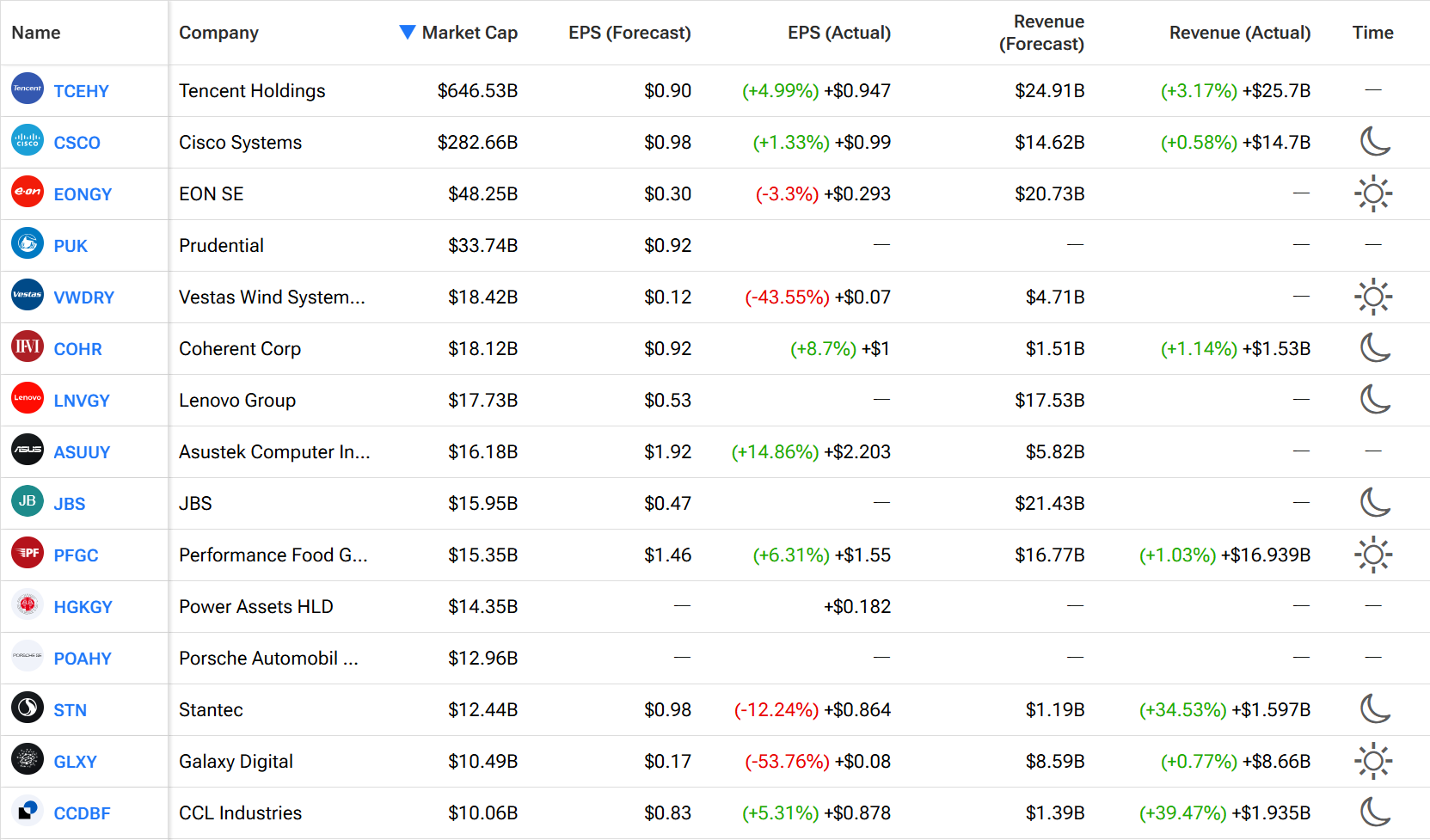The width and height of the screenshot is (1430, 840).
Task: Click the sun icon in Vestas row
Action: pyautogui.click(x=1373, y=297)
